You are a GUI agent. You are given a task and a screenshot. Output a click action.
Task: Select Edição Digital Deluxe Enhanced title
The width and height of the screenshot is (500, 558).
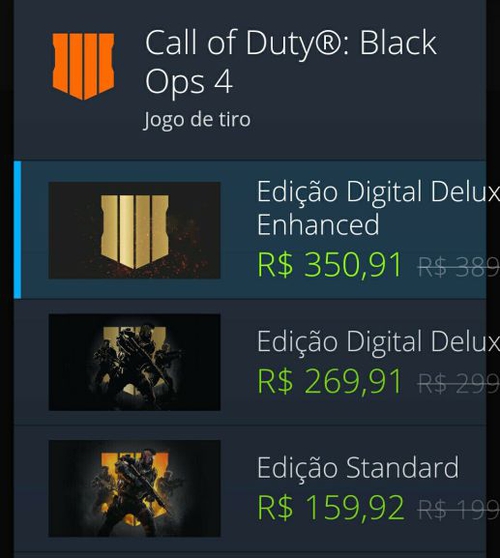pyautogui.click(x=378, y=208)
